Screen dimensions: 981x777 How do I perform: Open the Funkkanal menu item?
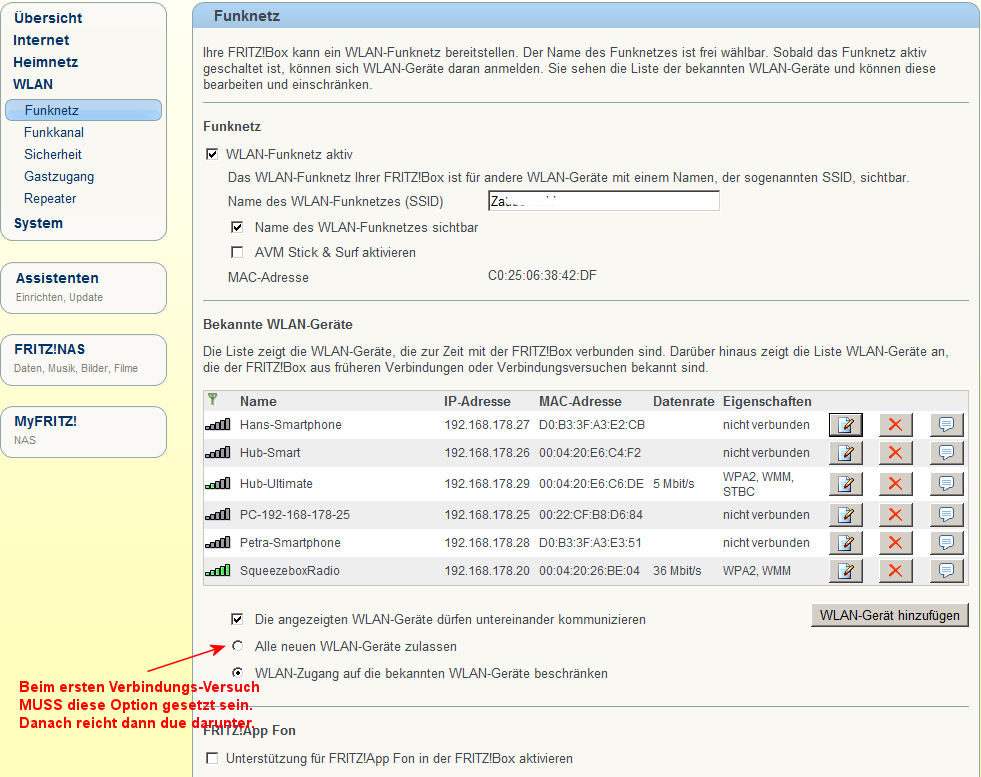pyautogui.click(x=54, y=133)
